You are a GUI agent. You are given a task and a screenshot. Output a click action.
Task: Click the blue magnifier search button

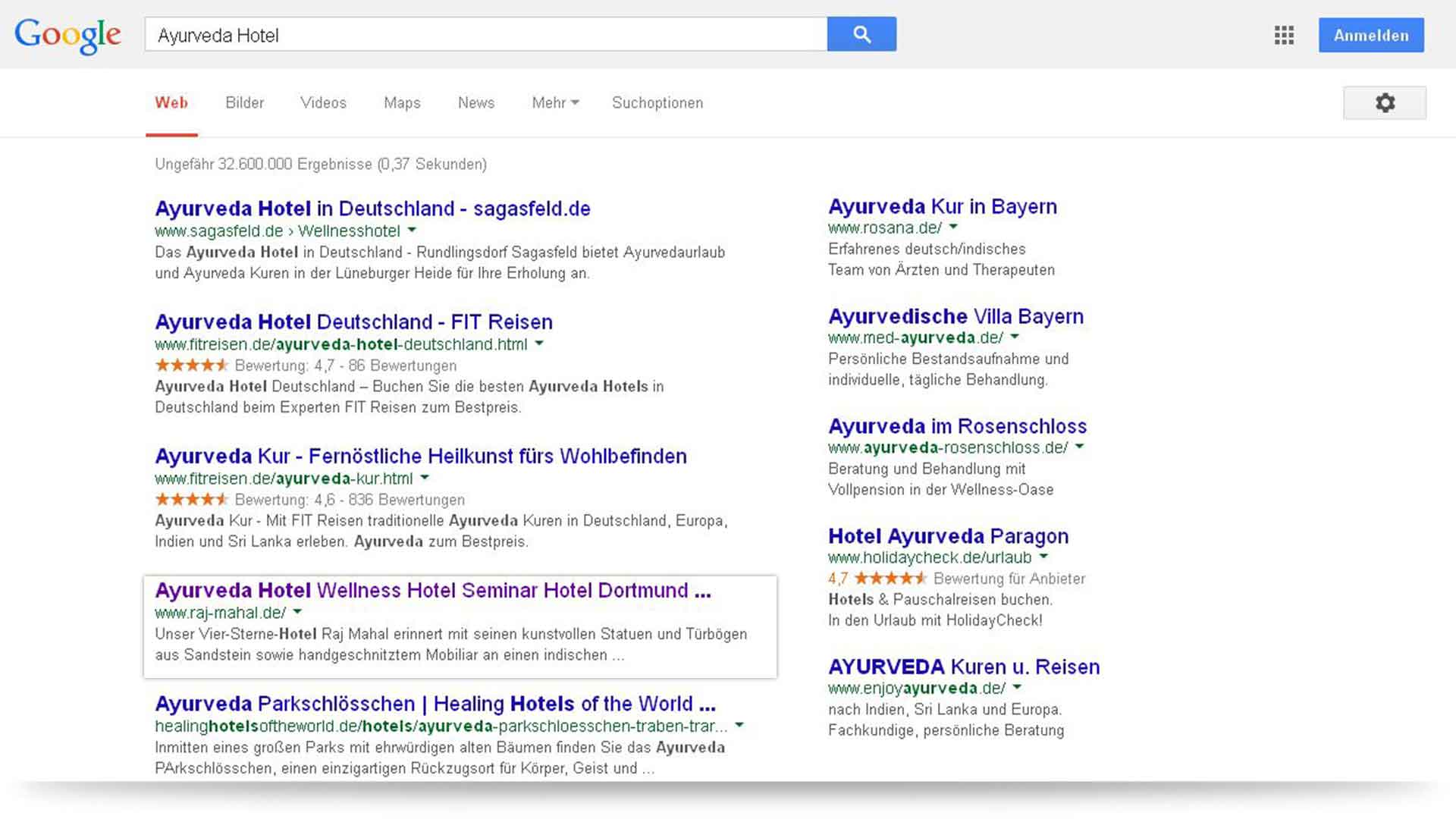pos(861,34)
